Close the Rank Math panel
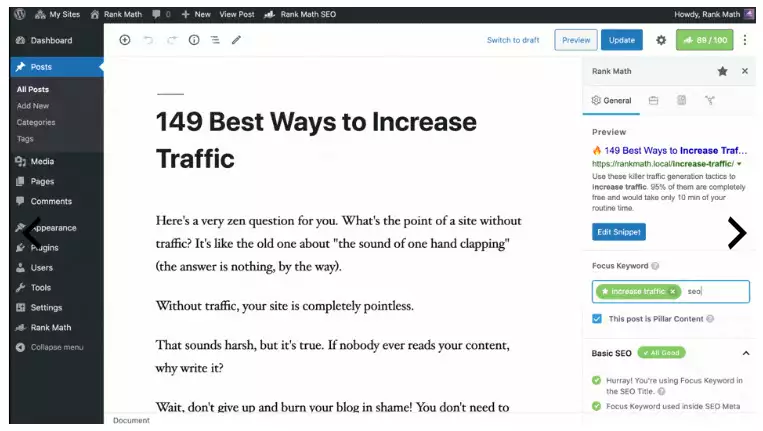Screen dimensions: 763x431 [745, 71]
